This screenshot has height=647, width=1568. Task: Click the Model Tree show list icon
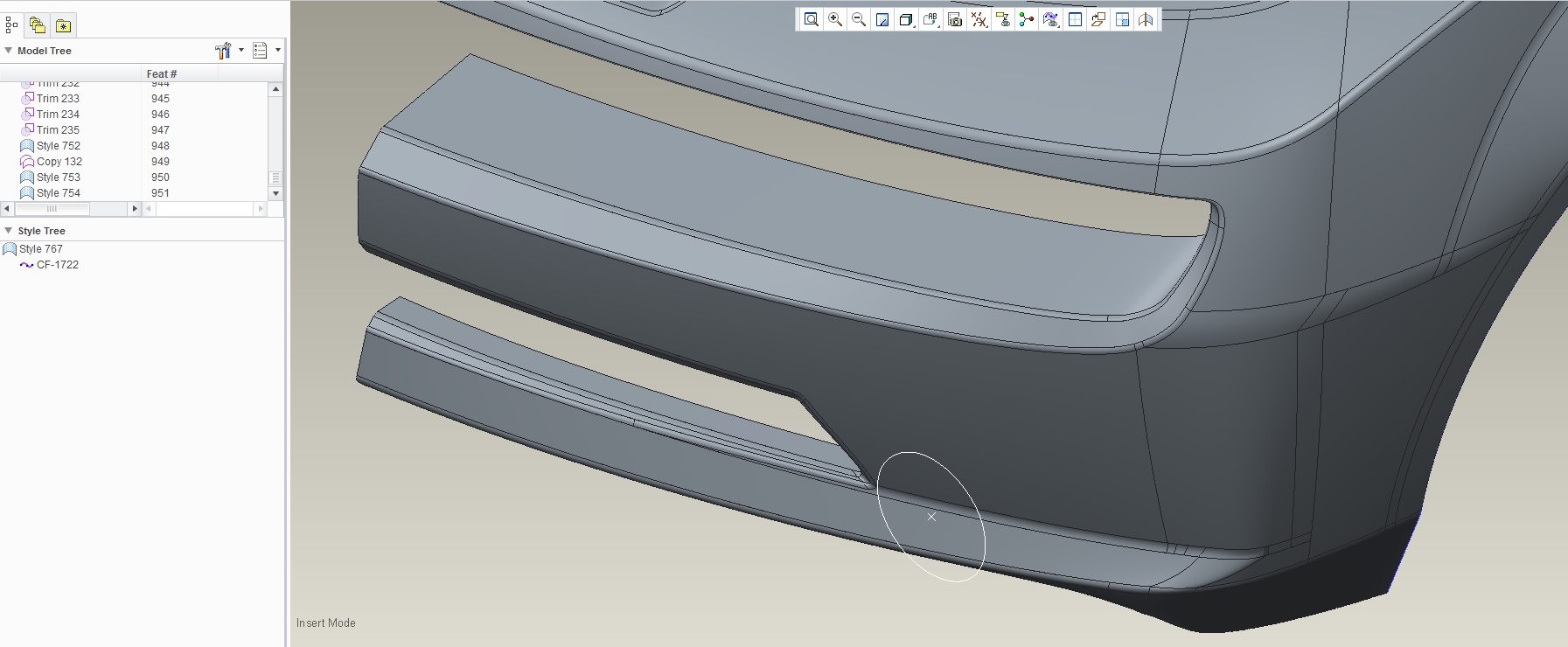(x=260, y=51)
